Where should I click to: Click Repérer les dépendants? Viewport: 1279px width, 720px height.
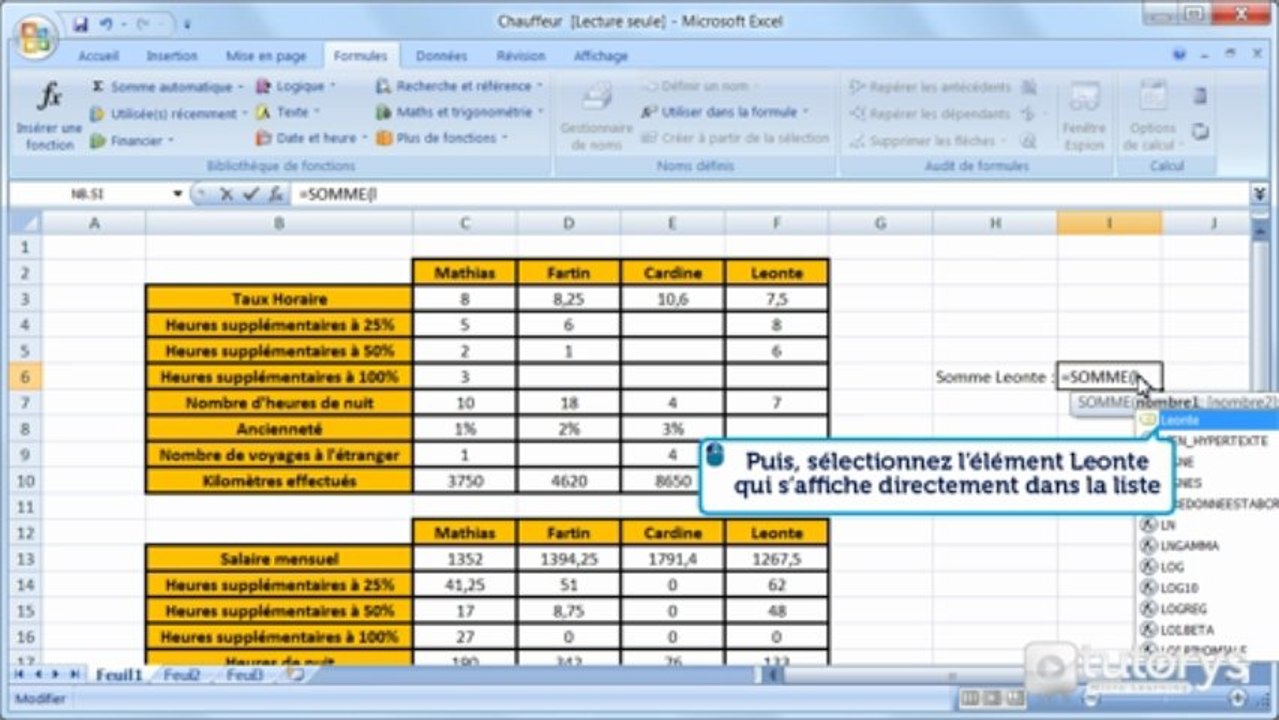pos(930,114)
